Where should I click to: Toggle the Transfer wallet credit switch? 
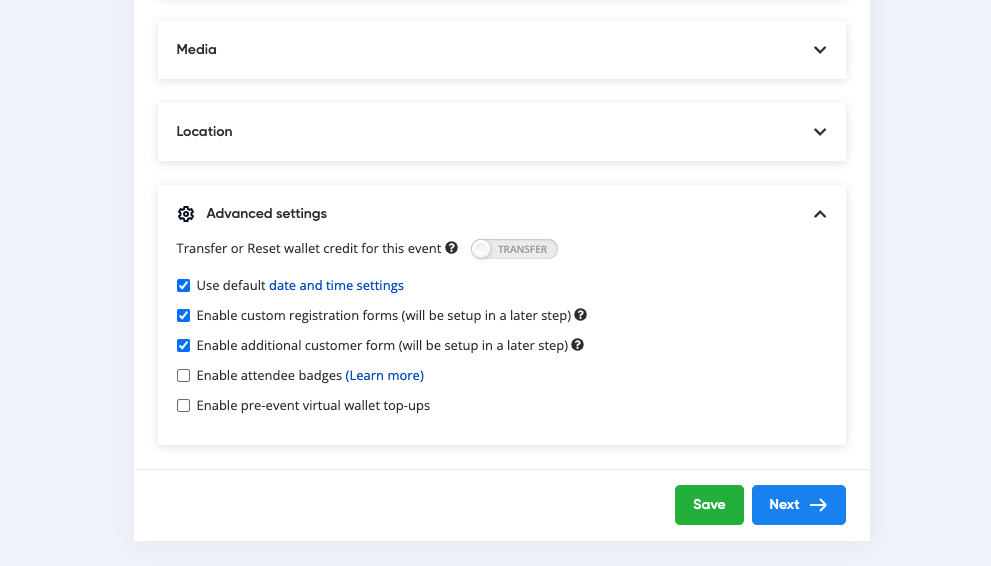pos(514,249)
